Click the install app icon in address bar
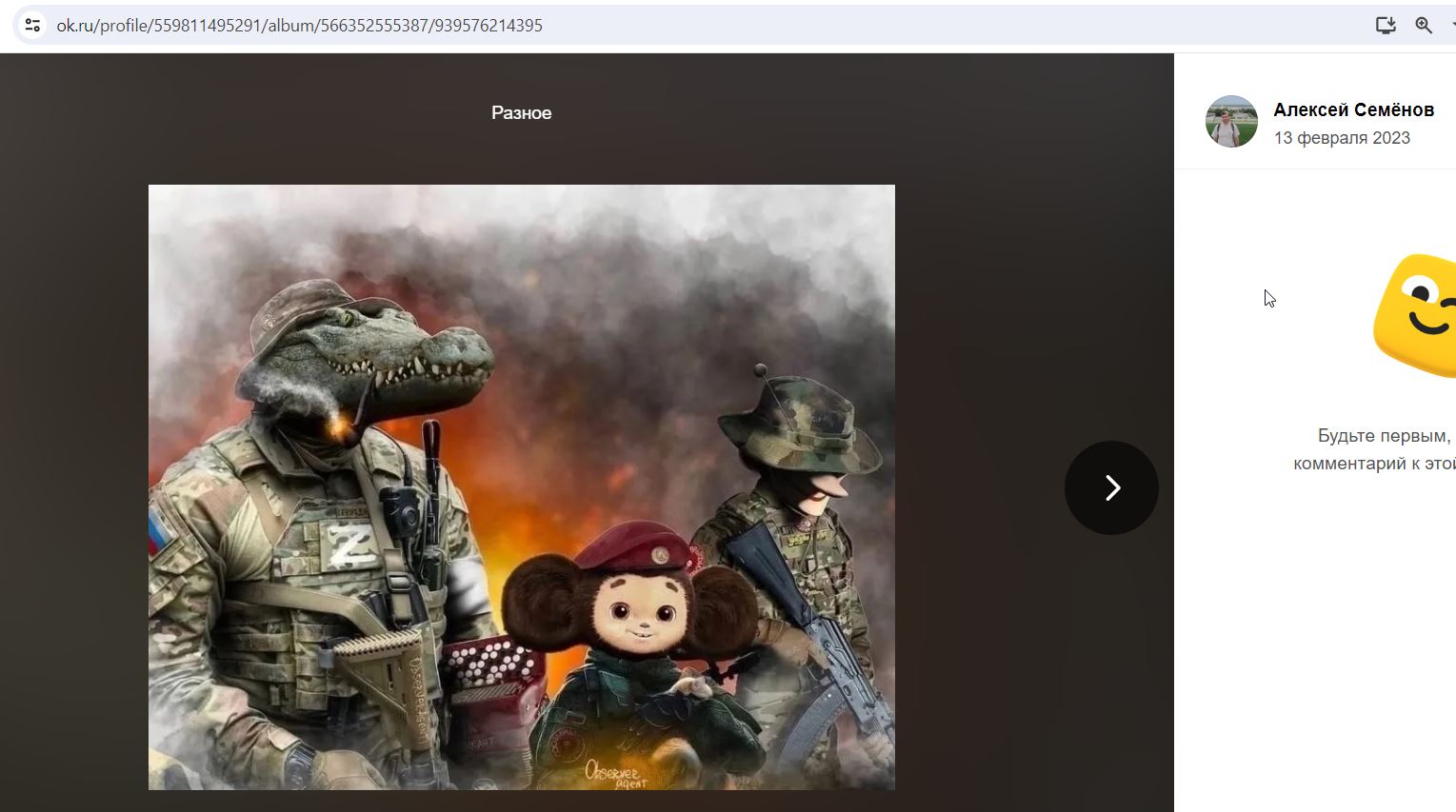 (1386, 26)
